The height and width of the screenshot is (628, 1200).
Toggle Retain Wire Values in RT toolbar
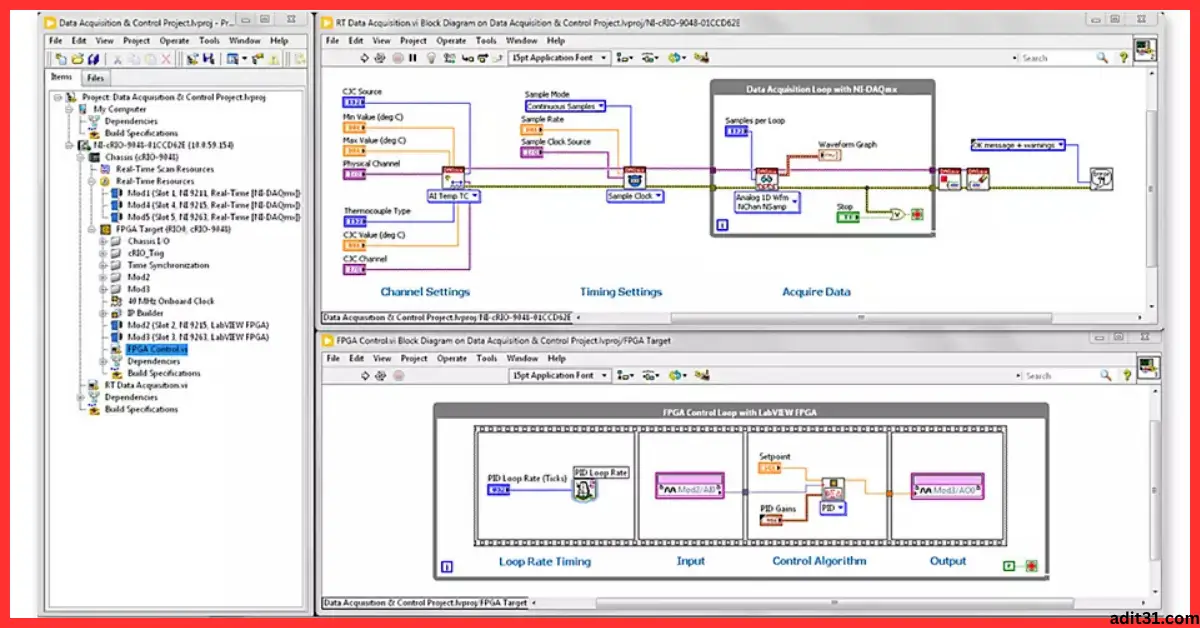(x=448, y=58)
